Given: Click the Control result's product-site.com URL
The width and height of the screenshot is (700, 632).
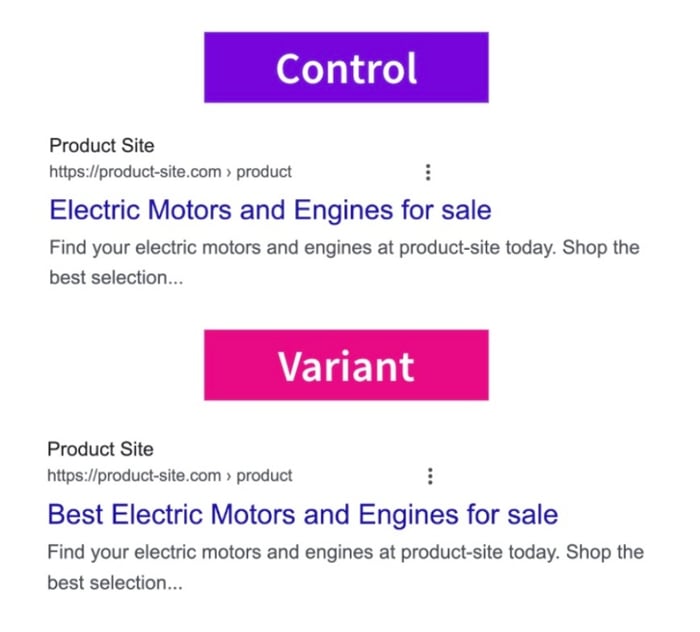Looking at the screenshot, I should tap(135, 172).
